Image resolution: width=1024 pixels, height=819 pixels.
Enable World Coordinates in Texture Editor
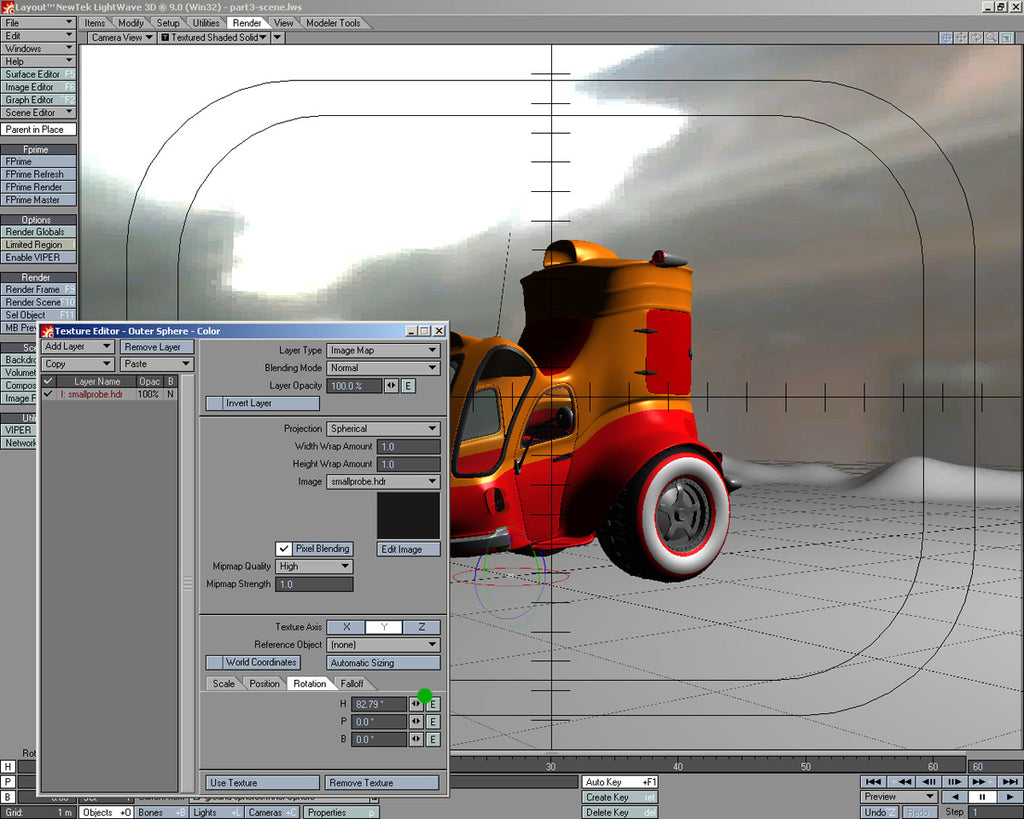click(x=253, y=662)
